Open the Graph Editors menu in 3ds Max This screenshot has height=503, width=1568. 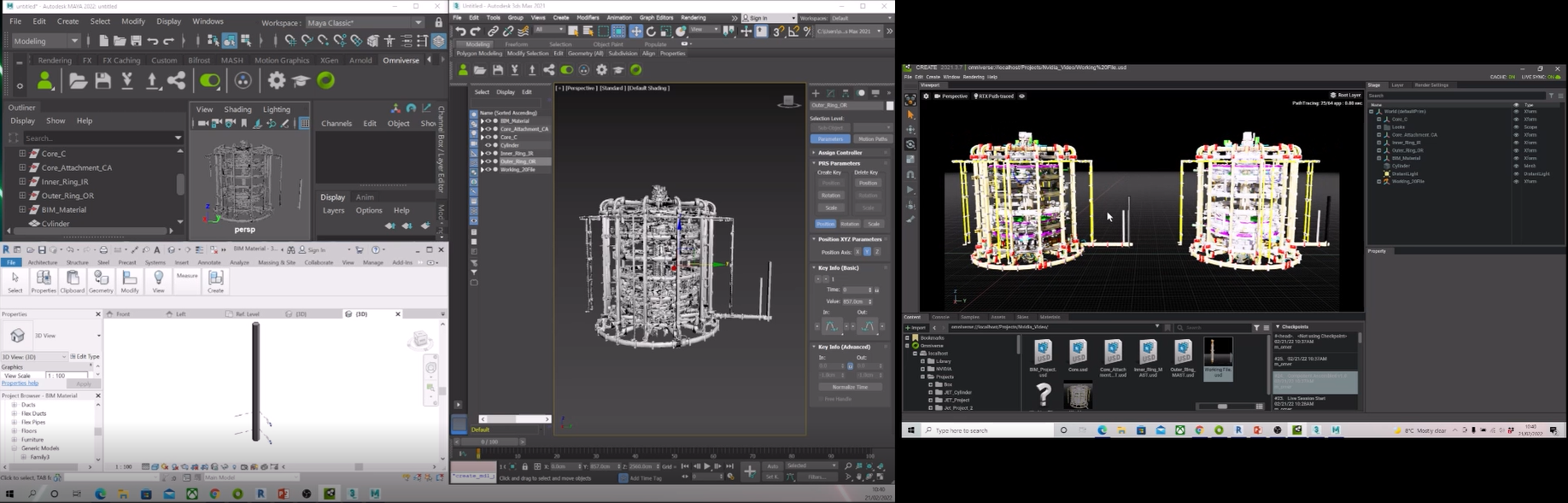[656, 17]
